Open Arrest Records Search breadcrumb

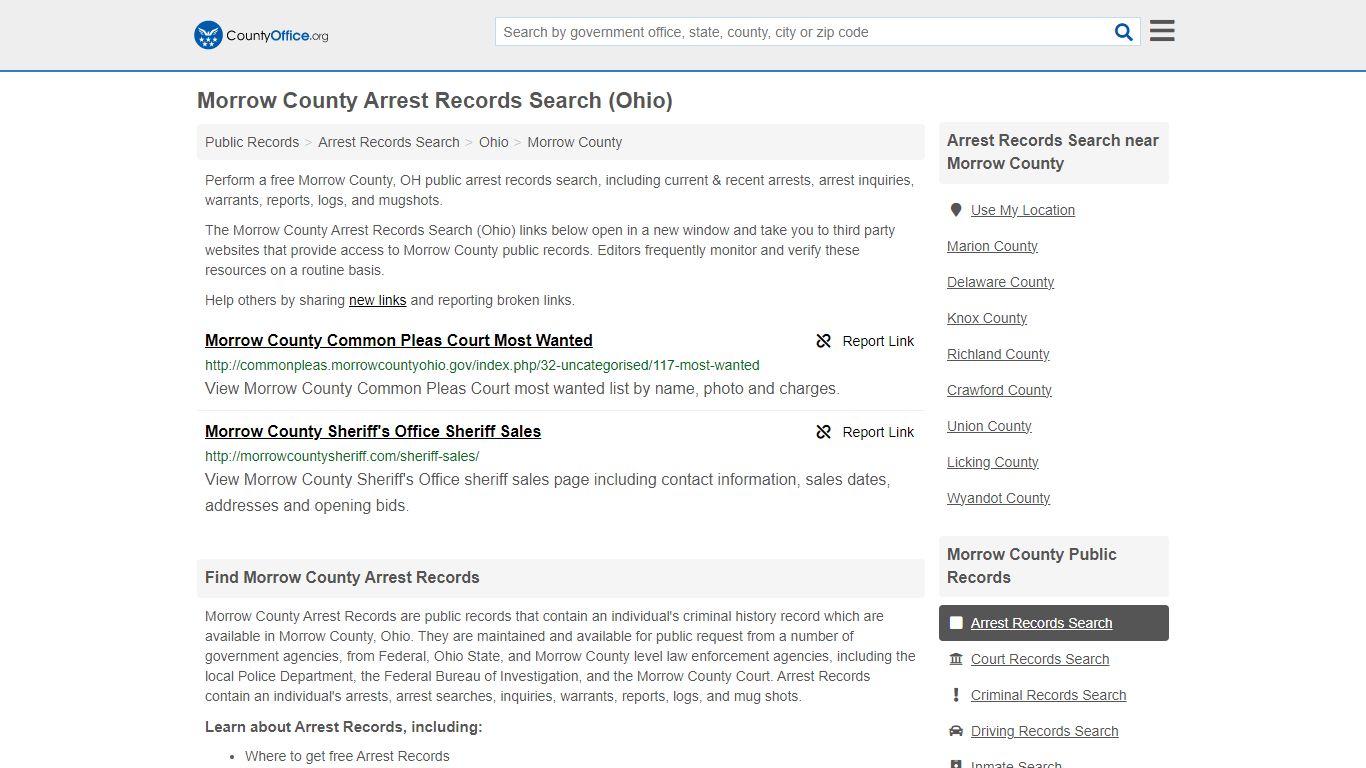(x=389, y=142)
